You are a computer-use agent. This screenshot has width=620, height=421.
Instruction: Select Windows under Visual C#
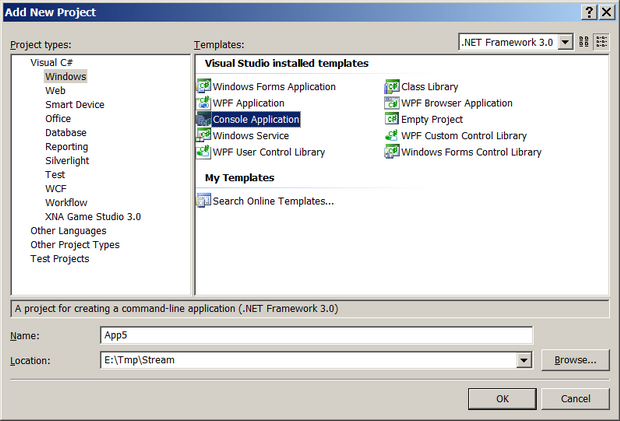[66, 76]
